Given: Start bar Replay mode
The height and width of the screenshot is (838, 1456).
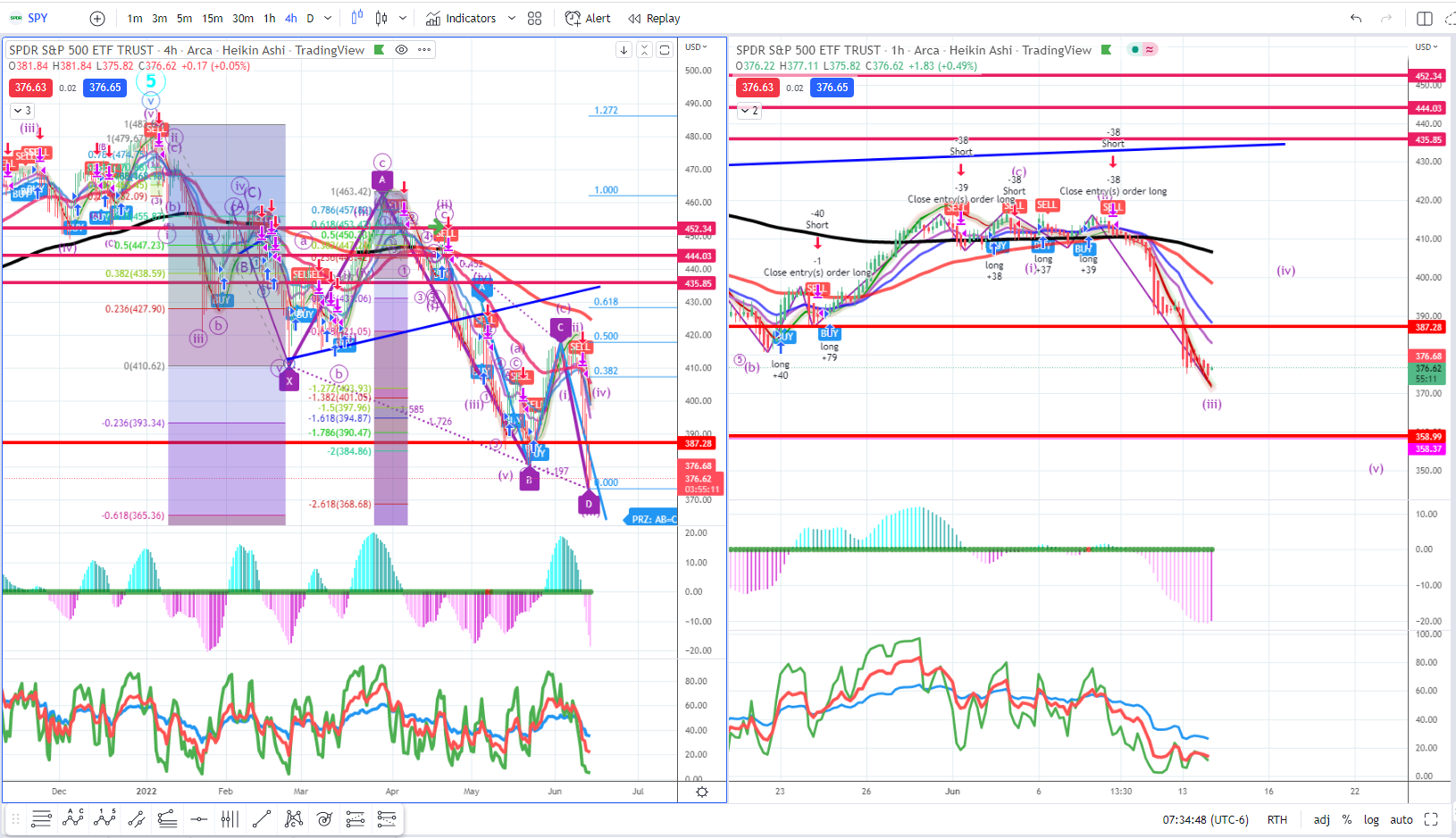Looking at the screenshot, I should (x=654, y=18).
